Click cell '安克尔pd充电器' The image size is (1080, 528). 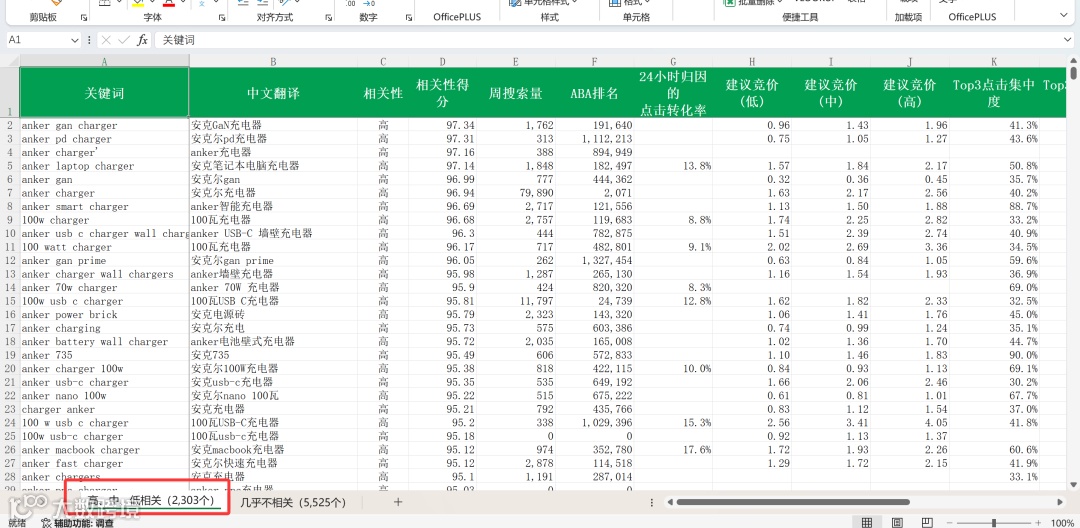coord(273,139)
